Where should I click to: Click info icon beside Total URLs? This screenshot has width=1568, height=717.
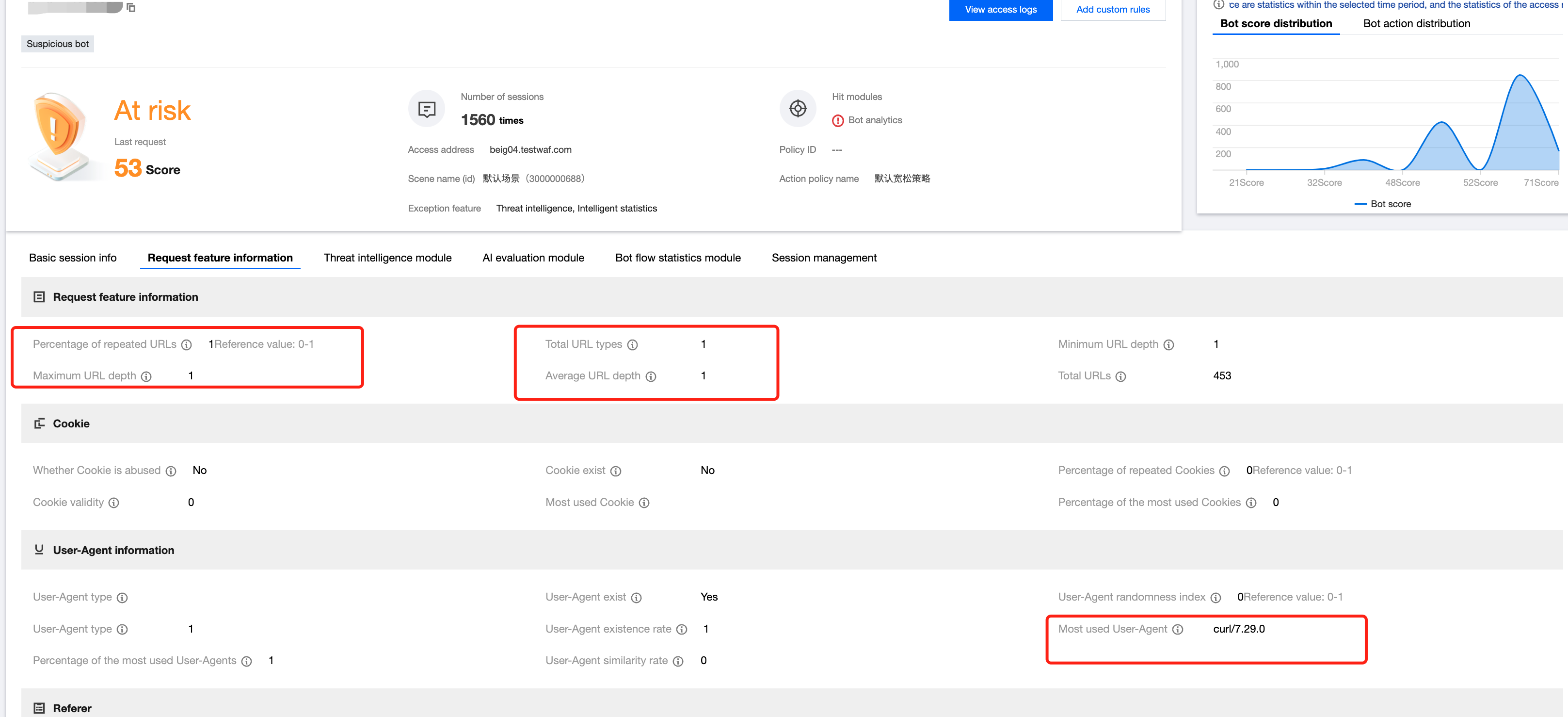click(1120, 376)
